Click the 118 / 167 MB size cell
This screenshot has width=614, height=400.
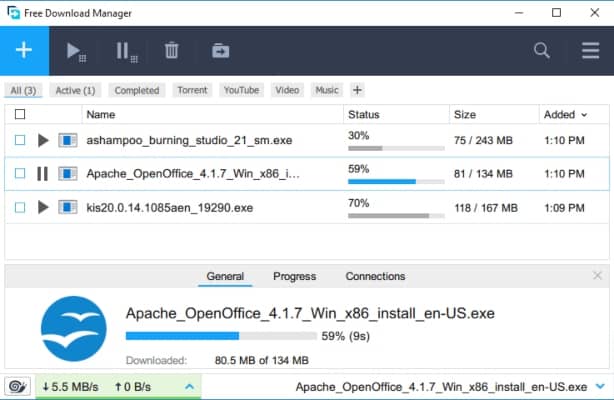pos(486,208)
